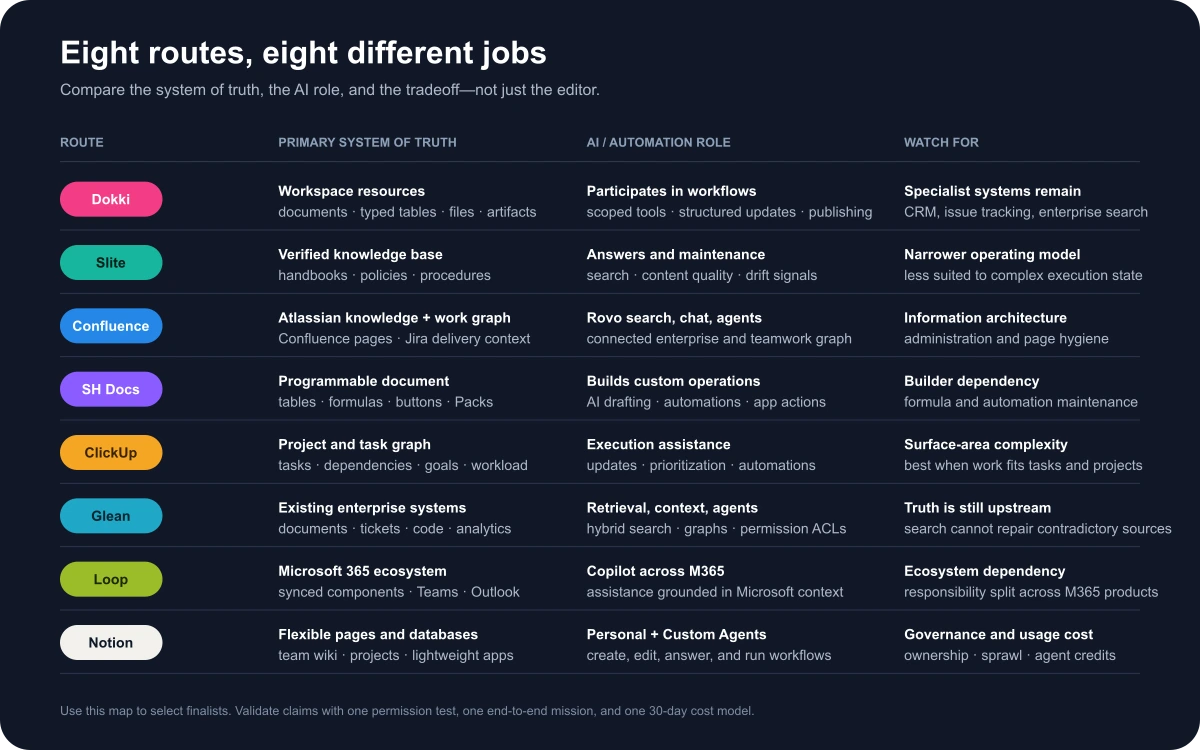Select 'Copilot across M365' text
The image size is (1200, 750).
click(655, 571)
